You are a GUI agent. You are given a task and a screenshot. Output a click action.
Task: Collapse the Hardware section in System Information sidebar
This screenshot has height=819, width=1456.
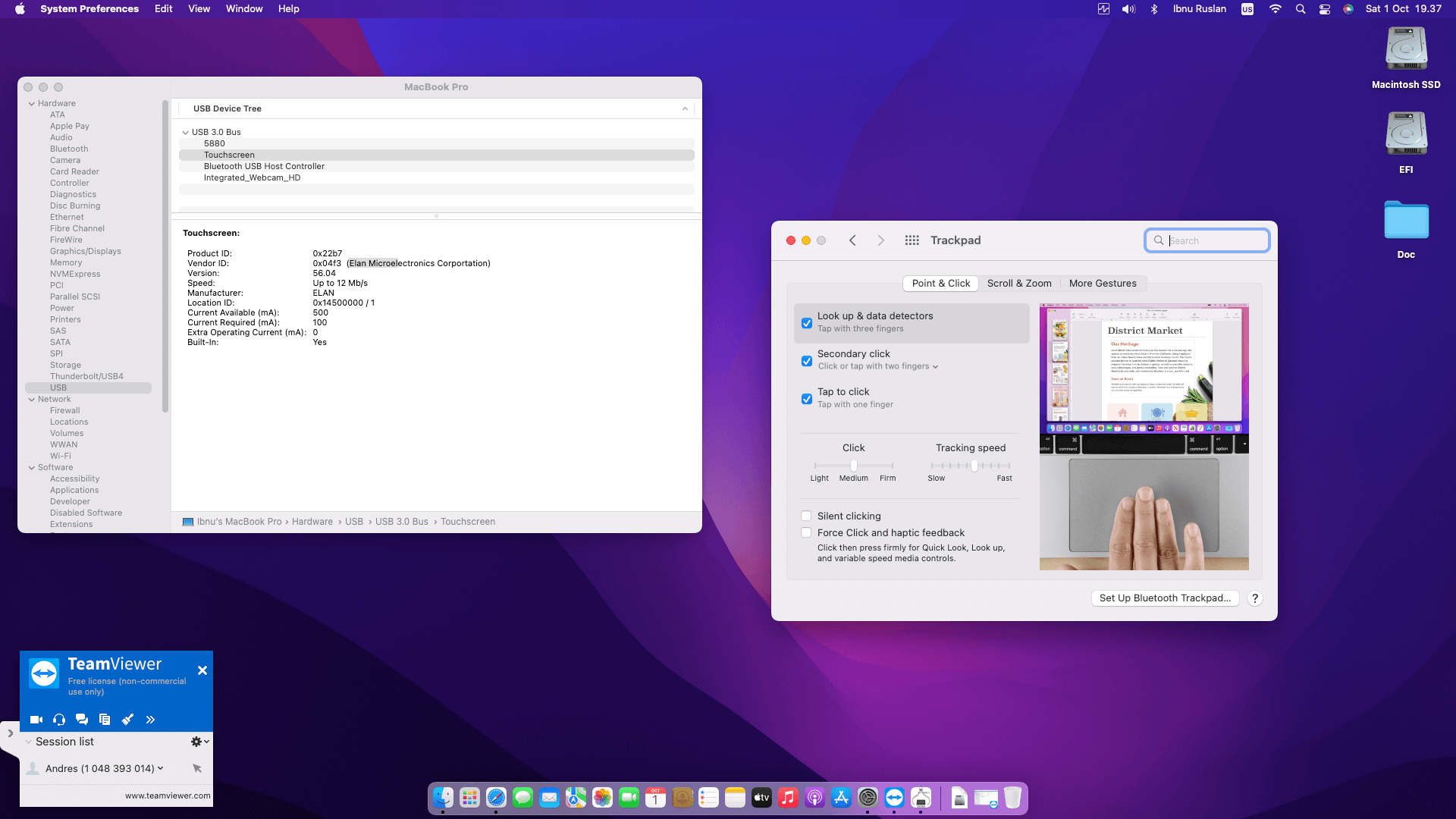(x=32, y=104)
